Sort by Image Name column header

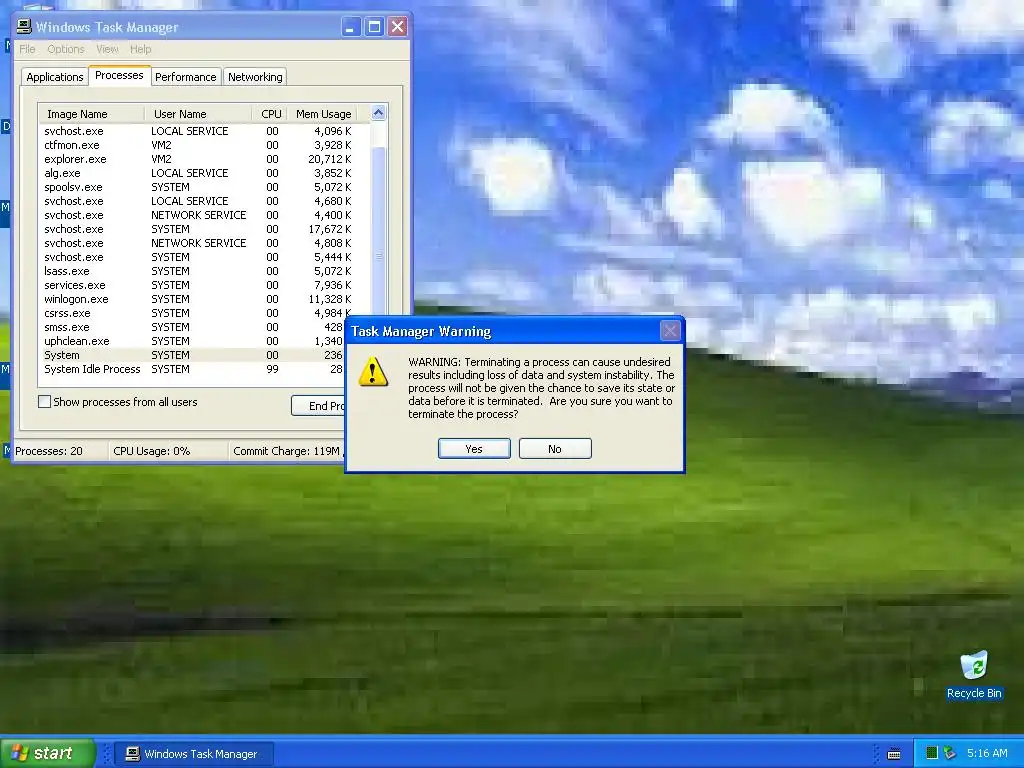click(x=91, y=114)
